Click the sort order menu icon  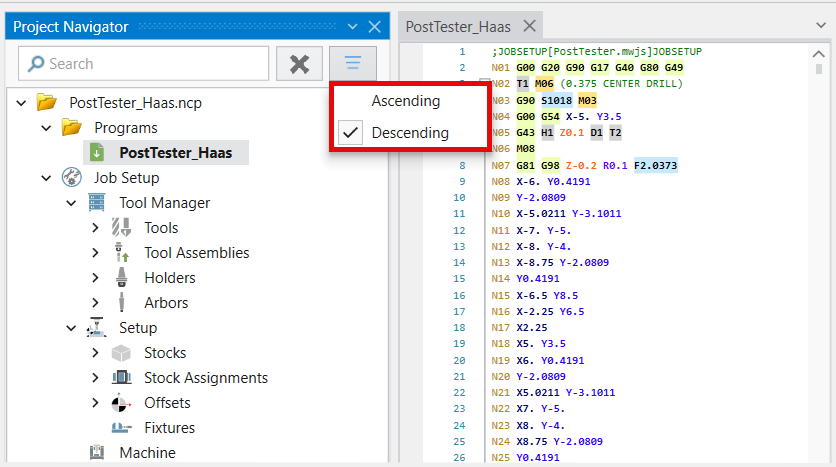352,64
